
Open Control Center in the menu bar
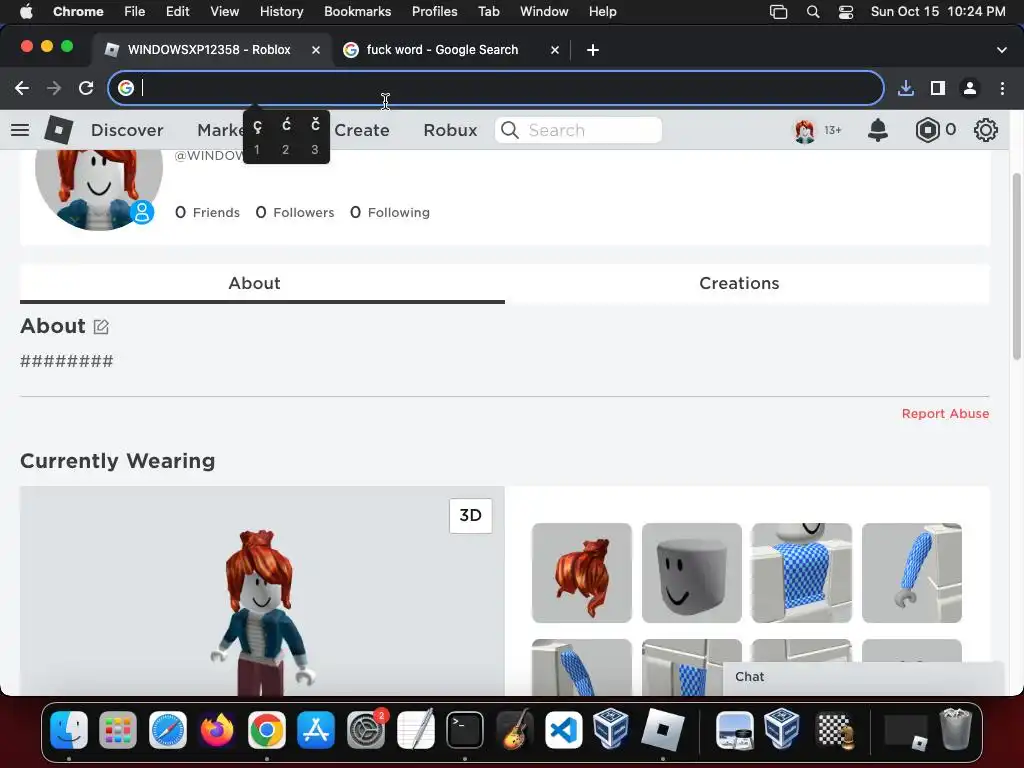point(846,12)
